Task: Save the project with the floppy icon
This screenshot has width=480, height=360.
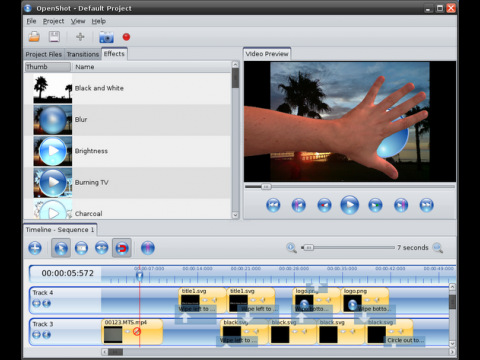Action: click(x=54, y=37)
